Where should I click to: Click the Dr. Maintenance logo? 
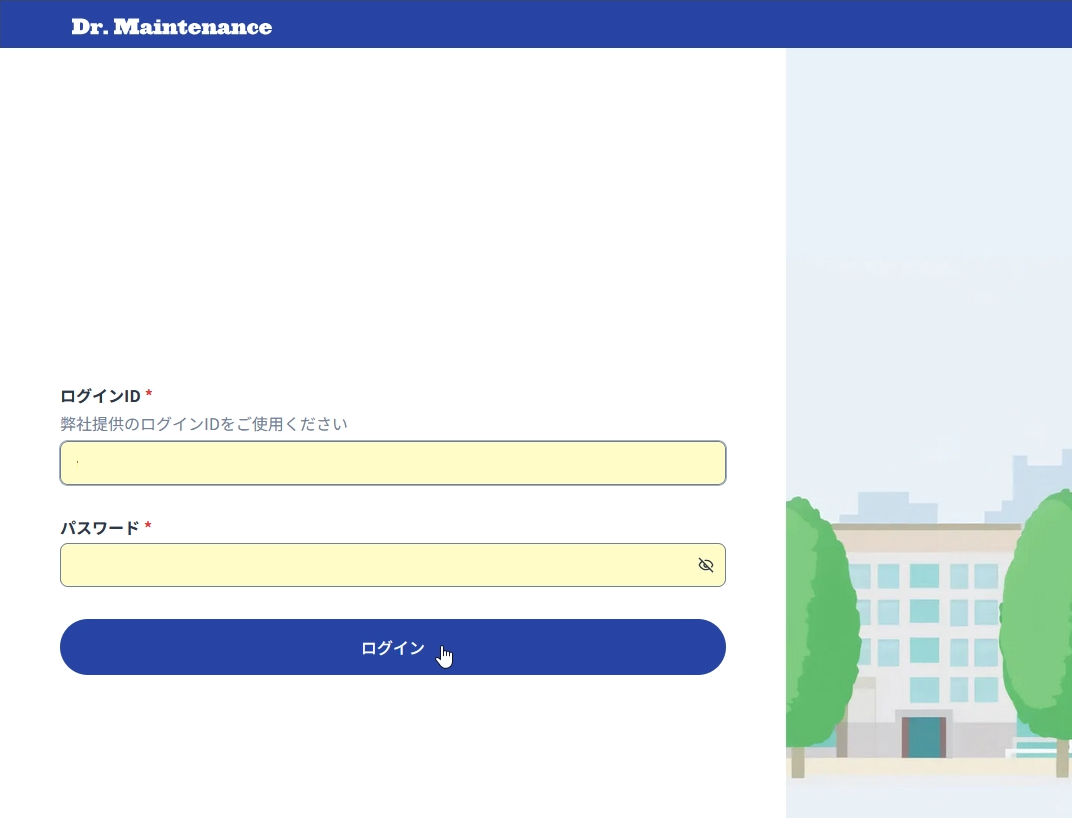(x=172, y=27)
